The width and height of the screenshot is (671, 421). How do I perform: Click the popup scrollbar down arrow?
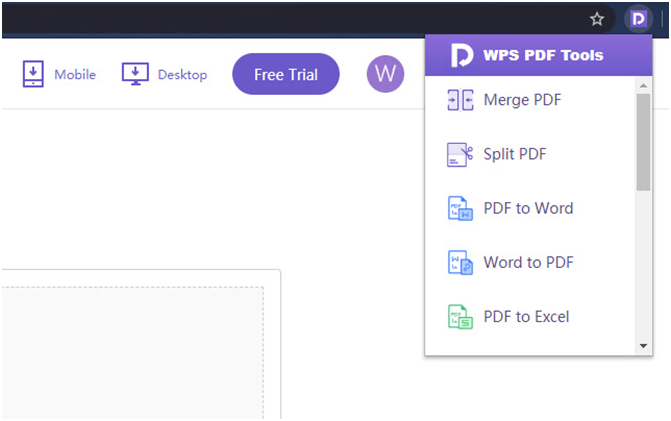point(643,346)
